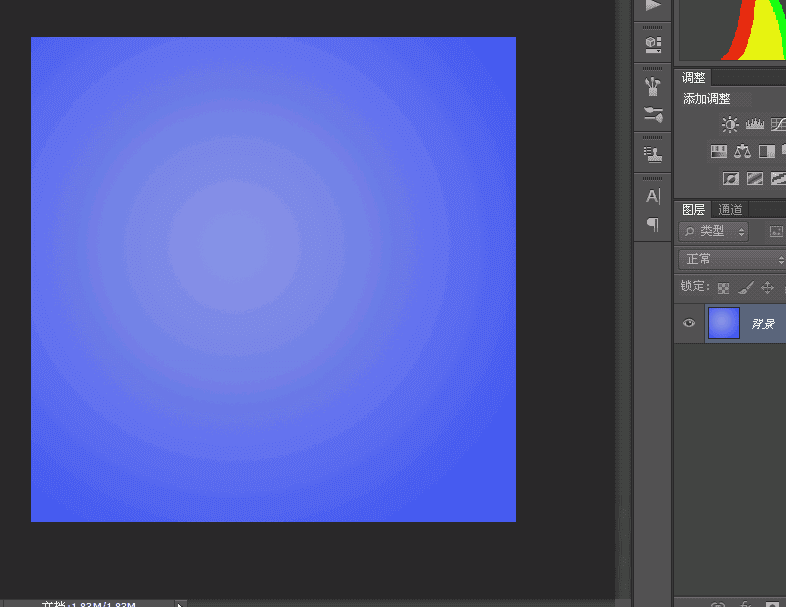Add an Invert adjustment
786x607 pixels.
(x=731, y=178)
